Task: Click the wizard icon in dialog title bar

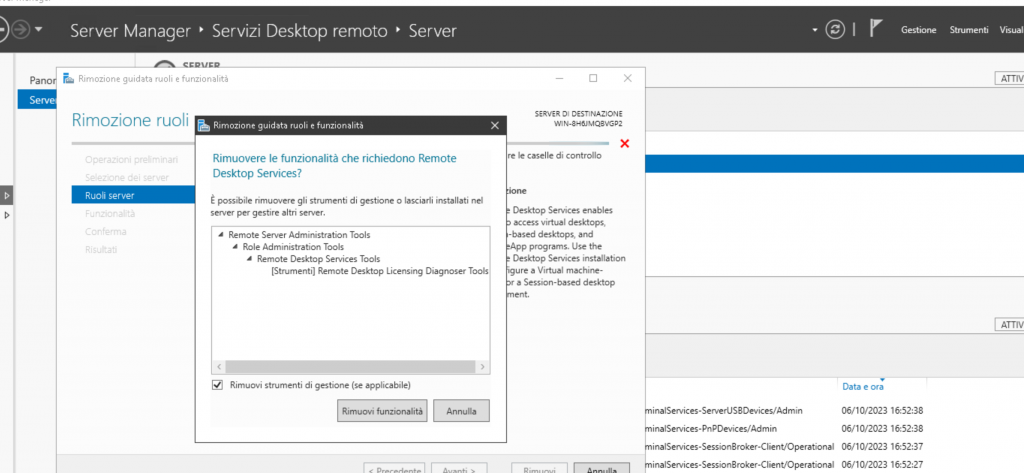Action: [204, 125]
